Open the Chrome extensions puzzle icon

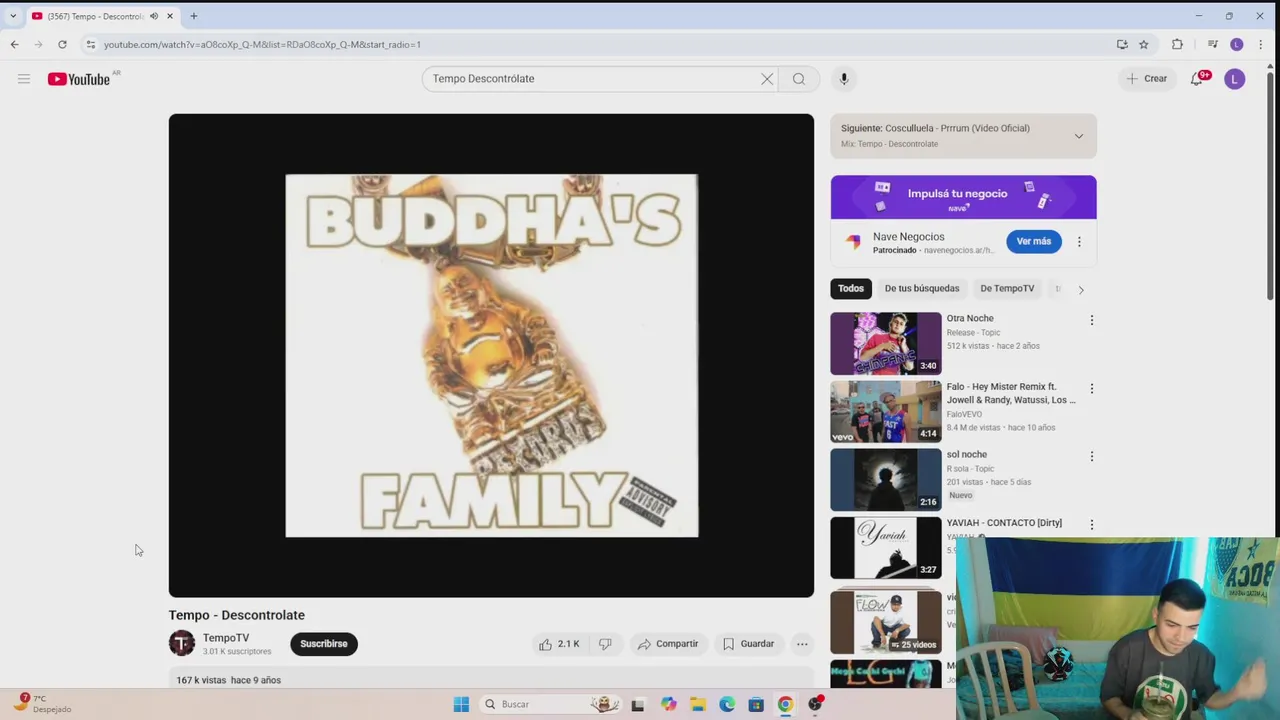[1177, 44]
